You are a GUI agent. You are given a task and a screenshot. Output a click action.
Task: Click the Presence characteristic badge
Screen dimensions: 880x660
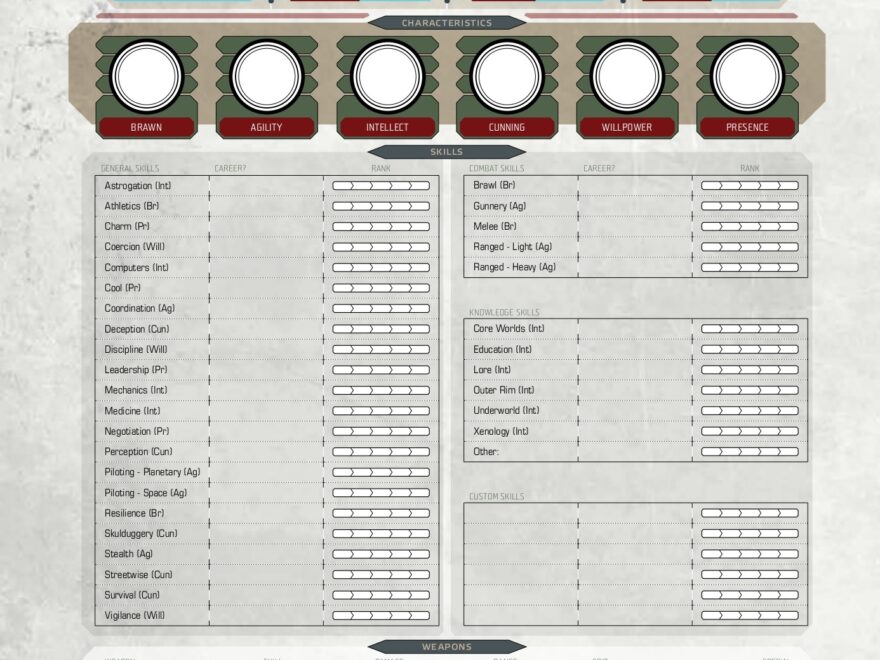[749, 127]
